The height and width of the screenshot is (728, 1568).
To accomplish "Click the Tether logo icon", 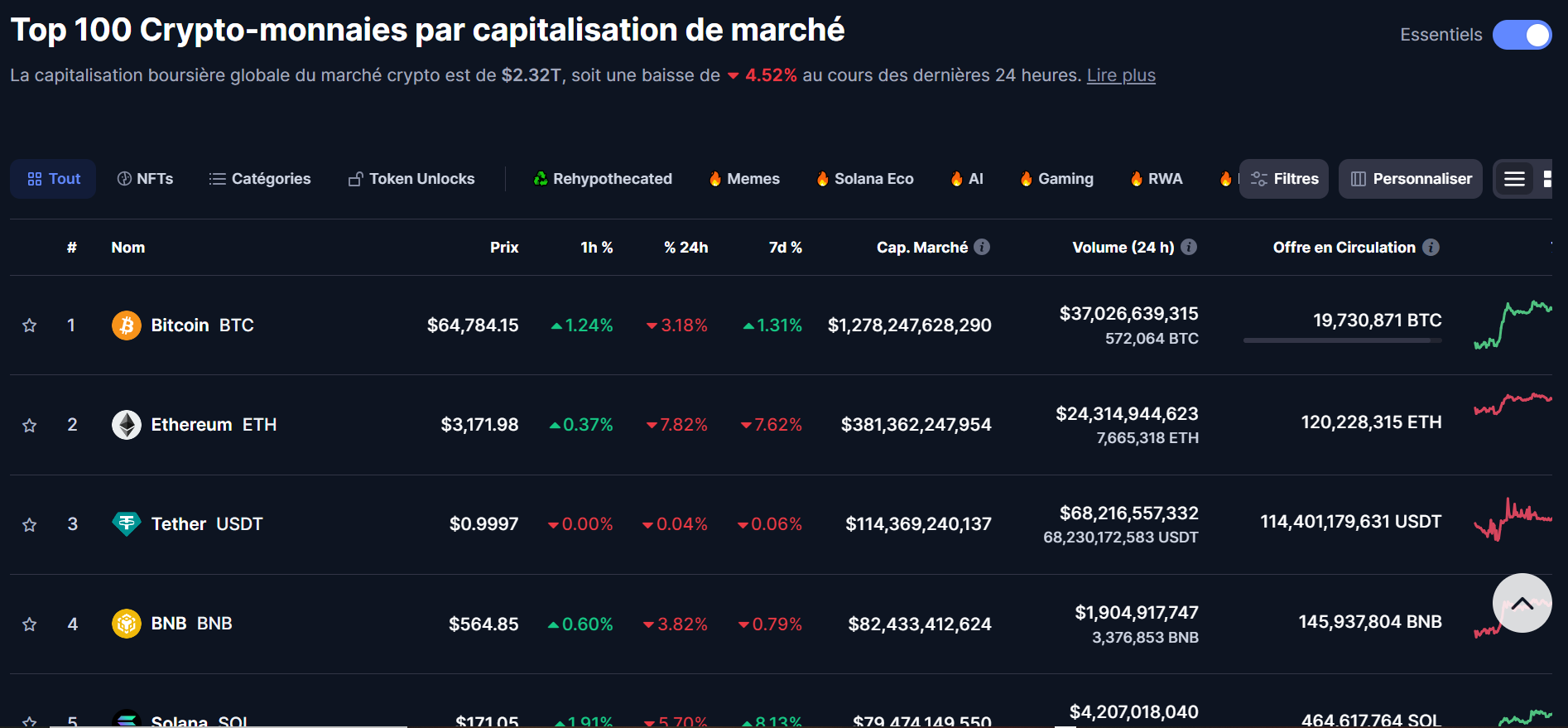I will (127, 524).
